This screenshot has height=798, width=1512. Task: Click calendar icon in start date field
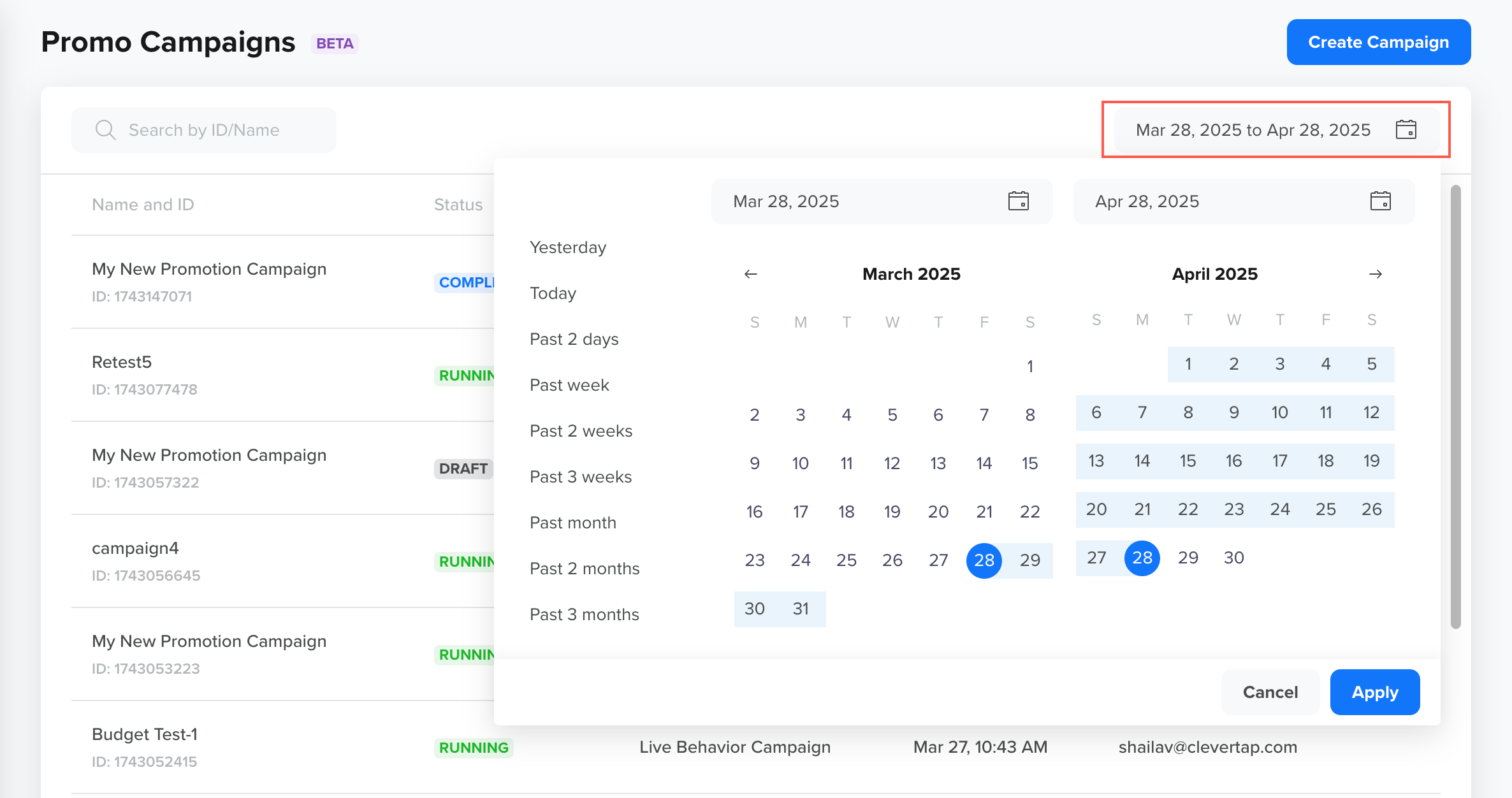pyautogui.click(x=1018, y=201)
